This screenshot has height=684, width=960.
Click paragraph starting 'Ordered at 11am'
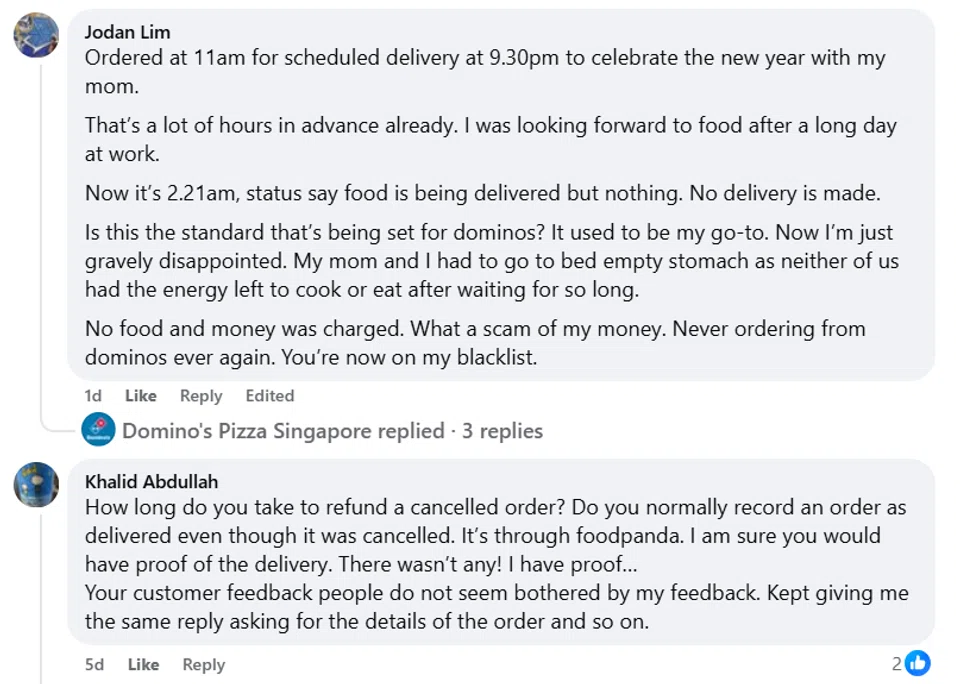point(484,71)
